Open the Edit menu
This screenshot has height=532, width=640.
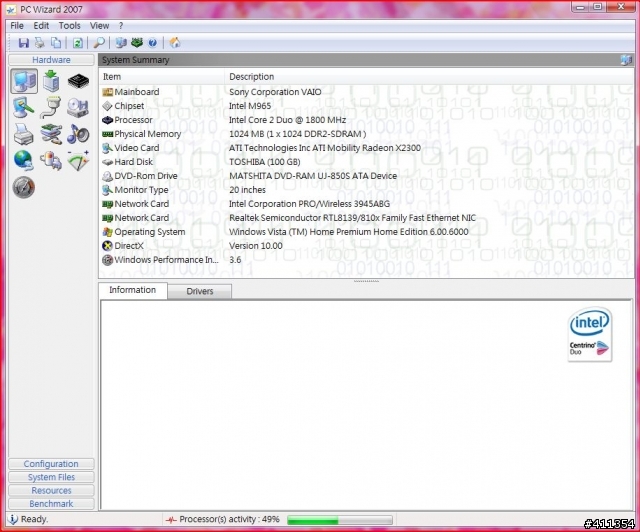coord(41,26)
